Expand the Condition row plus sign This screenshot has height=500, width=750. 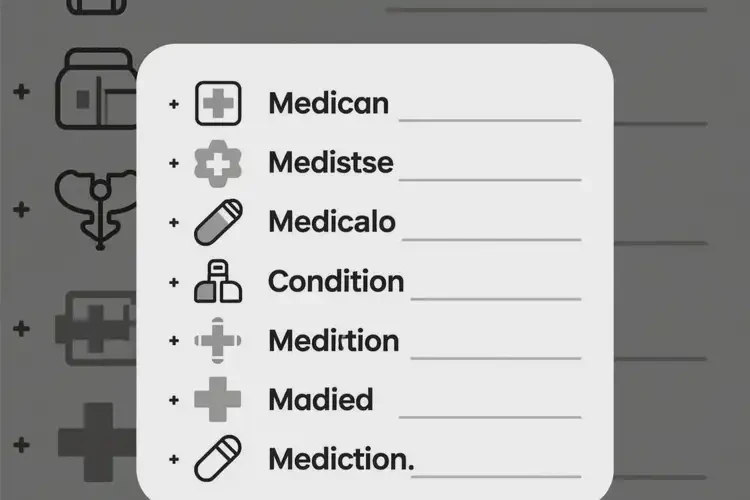coord(174,283)
